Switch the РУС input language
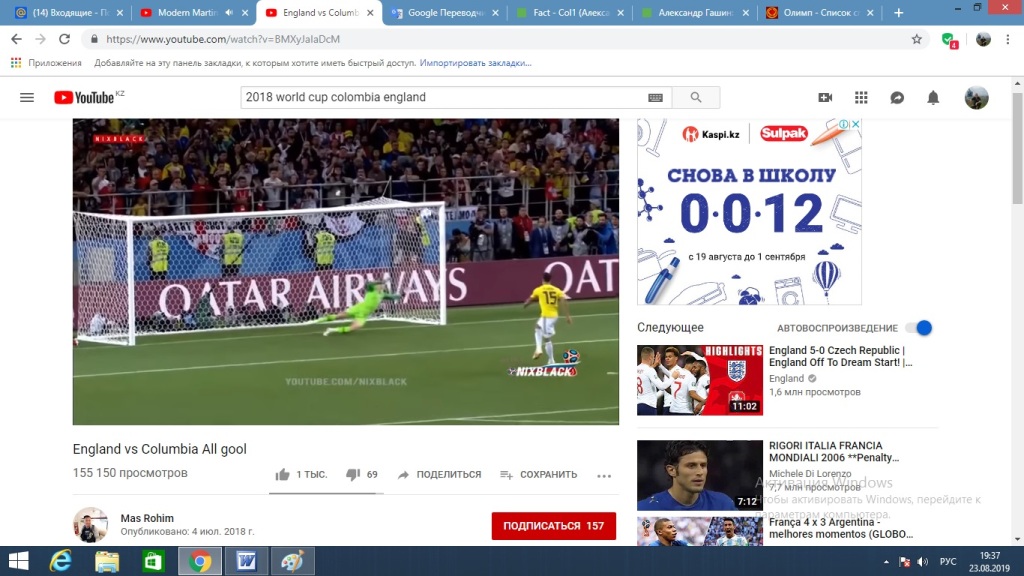 tap(948, 562)
